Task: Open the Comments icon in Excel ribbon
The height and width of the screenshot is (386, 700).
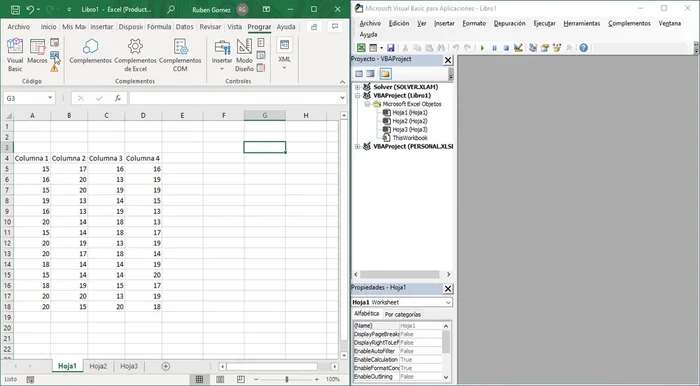Action: (335, 27)
